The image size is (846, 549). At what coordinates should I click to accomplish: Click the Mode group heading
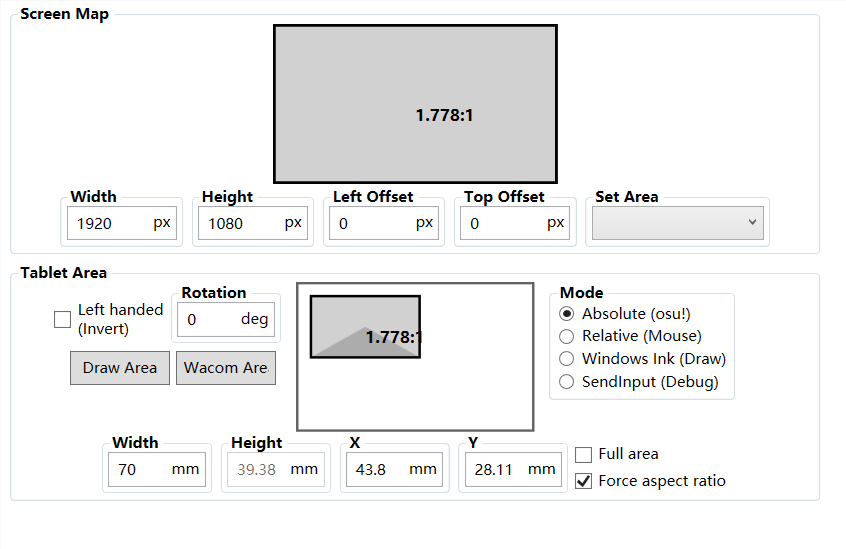581,292
